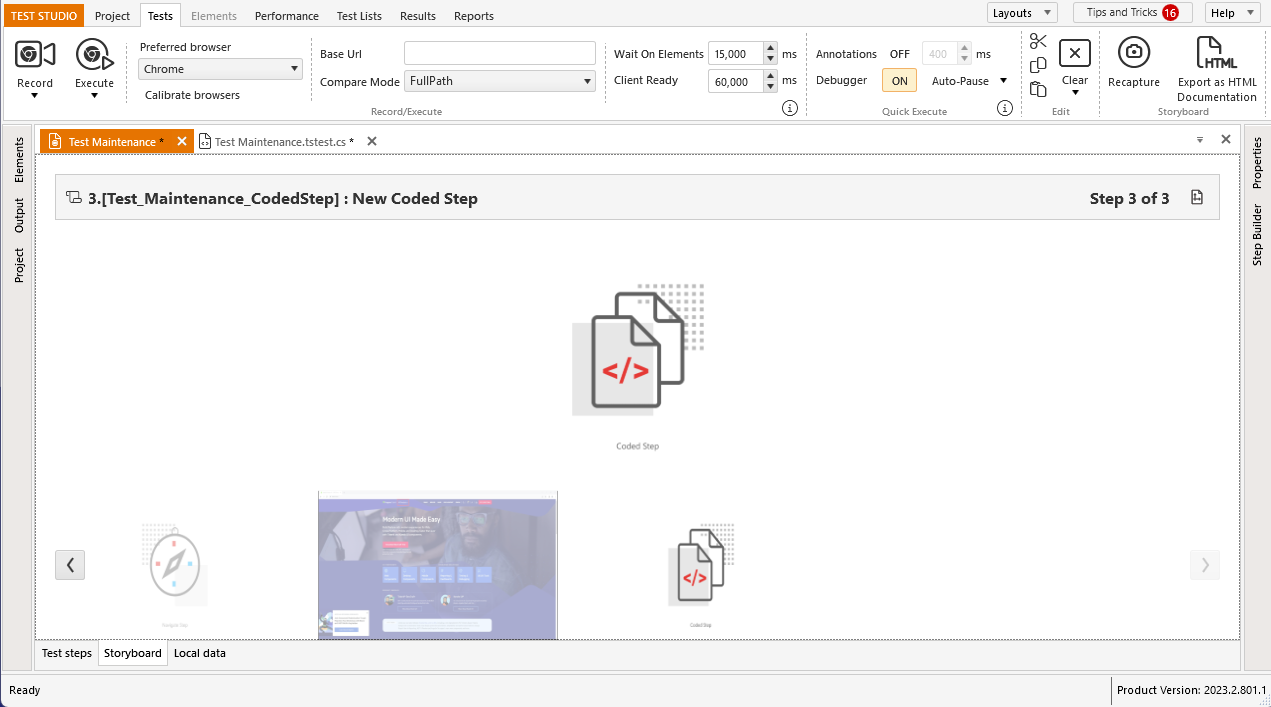Open the Test Lists ribbon tab
The image size is (1271, 707).
359,16
